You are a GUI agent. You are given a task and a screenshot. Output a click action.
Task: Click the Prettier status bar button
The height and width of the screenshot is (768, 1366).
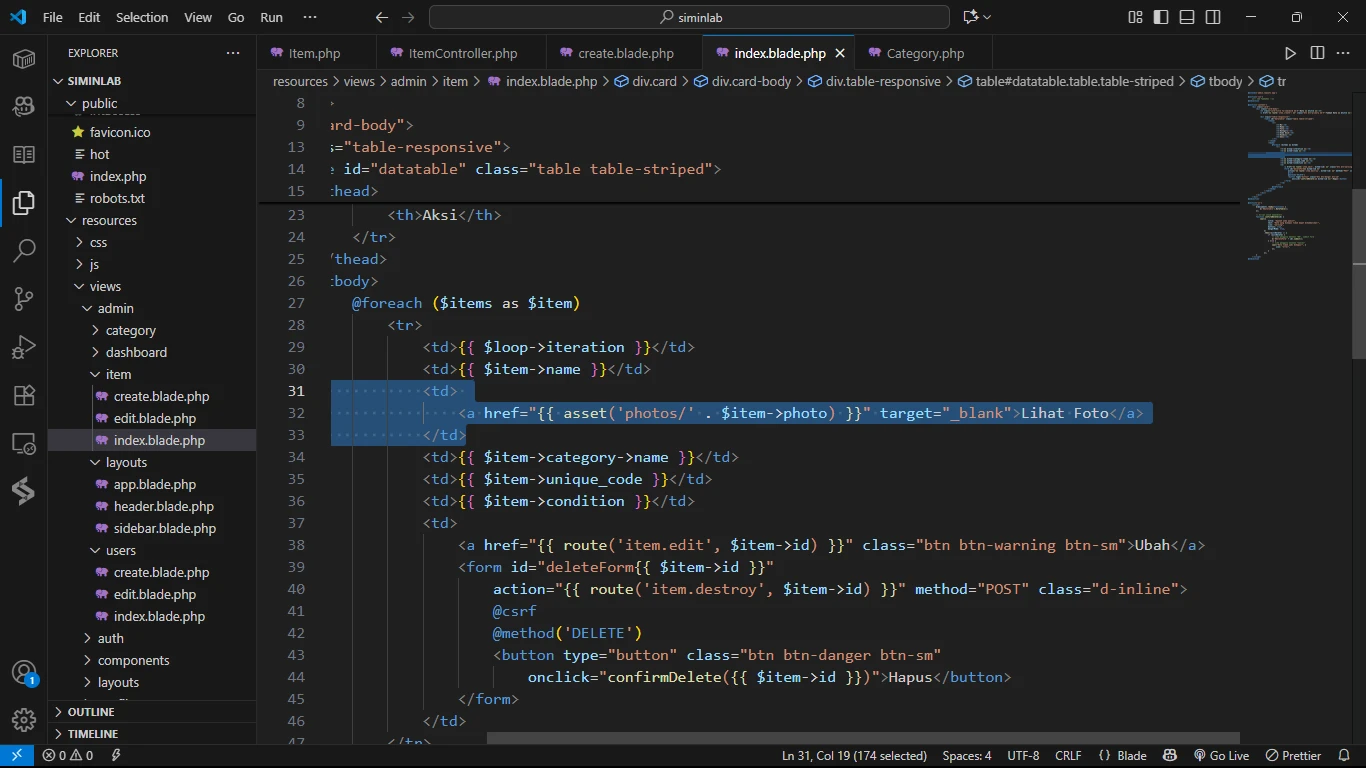tap(1294, 756)
